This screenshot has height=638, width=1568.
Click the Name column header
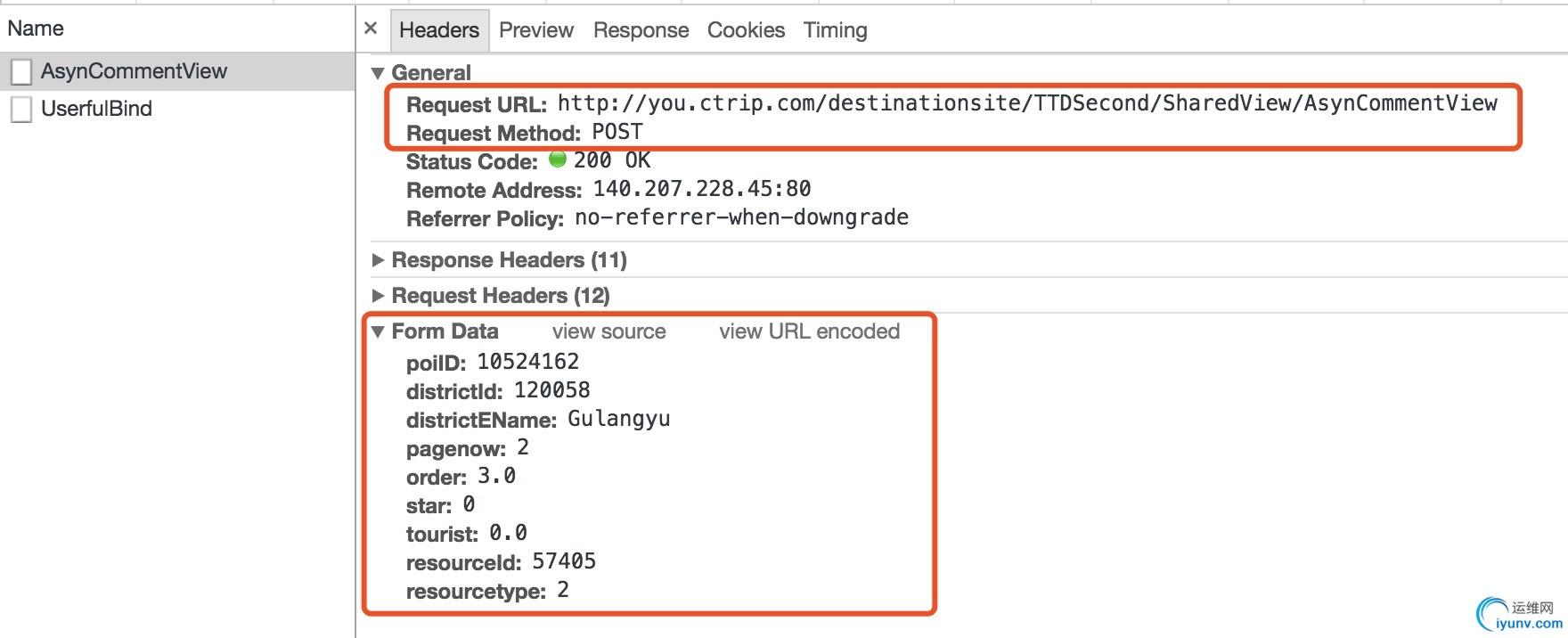click(36, 29)
